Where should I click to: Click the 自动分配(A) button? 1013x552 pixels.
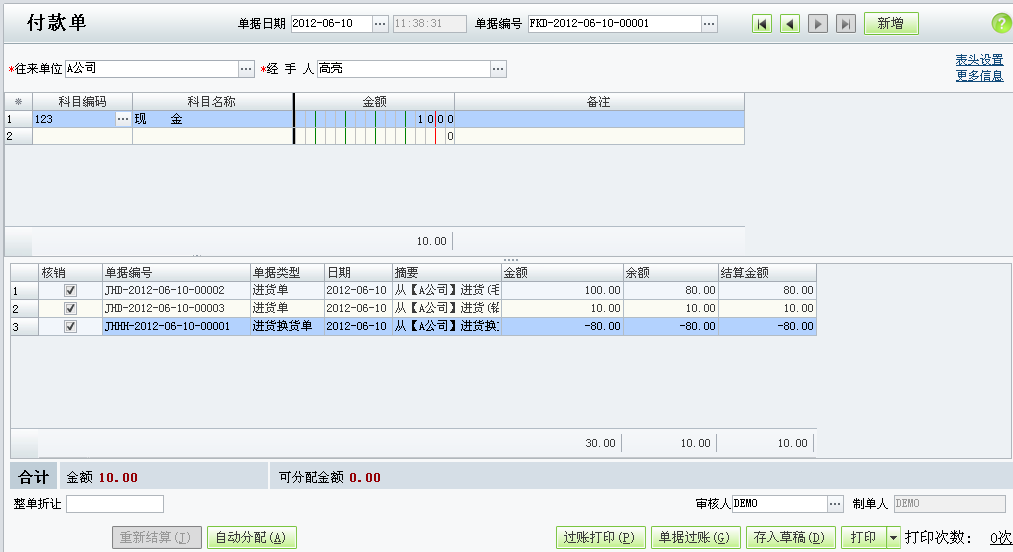click(251, 537)
